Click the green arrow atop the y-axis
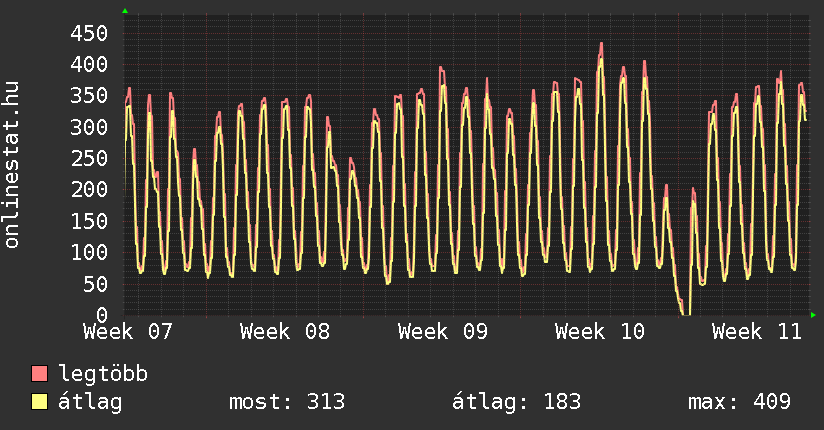The height and width of the screenshot is (430, 824). coord(124,11)
